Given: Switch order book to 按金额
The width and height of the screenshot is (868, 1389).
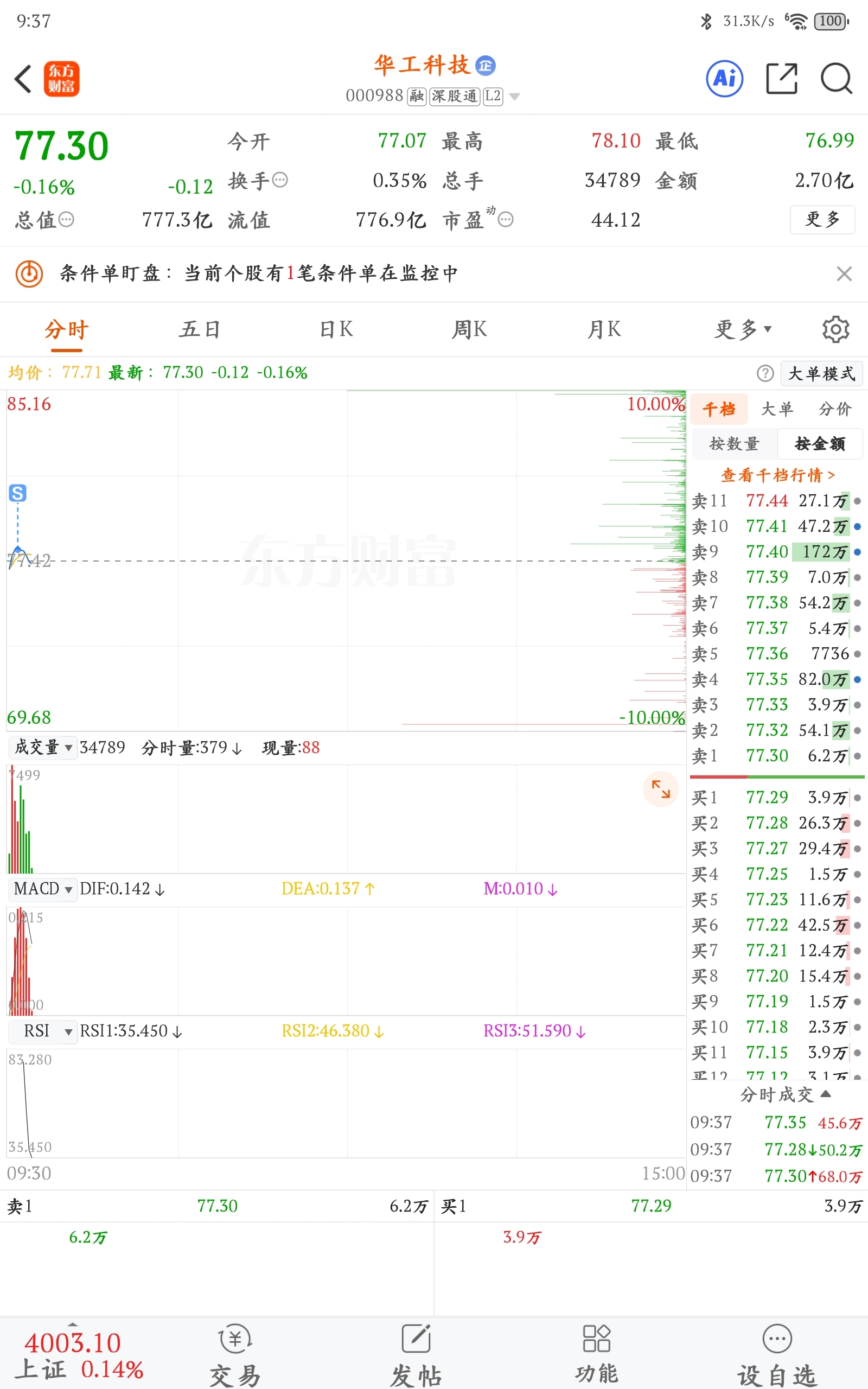Looking at the screenshot, I should pos(820,444).
